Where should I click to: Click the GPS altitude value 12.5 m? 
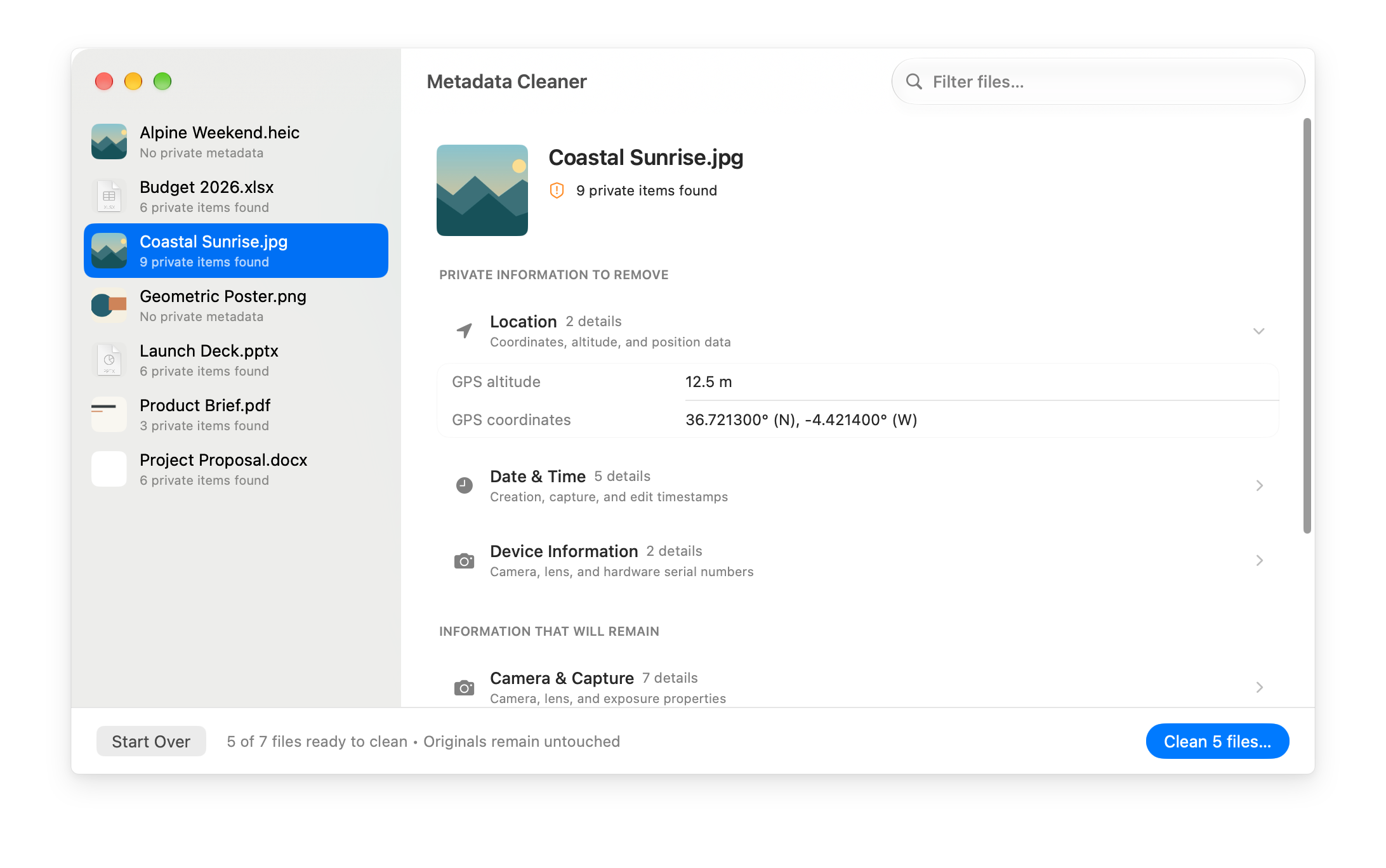click(x=709, y=382)
